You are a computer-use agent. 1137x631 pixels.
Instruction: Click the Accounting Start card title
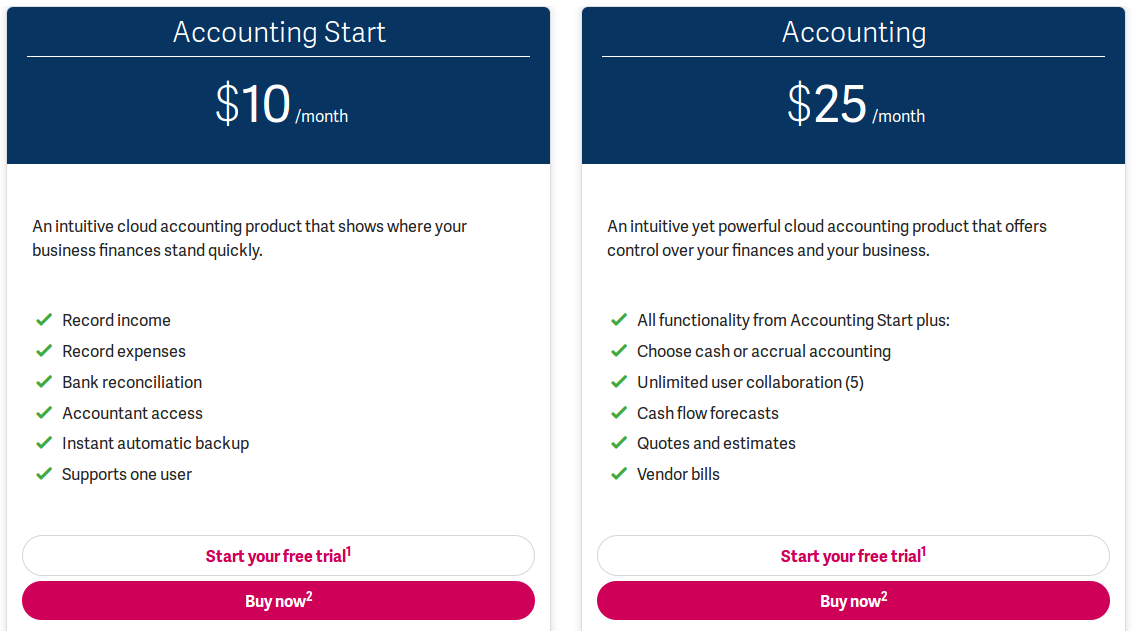tap(278, 32)
